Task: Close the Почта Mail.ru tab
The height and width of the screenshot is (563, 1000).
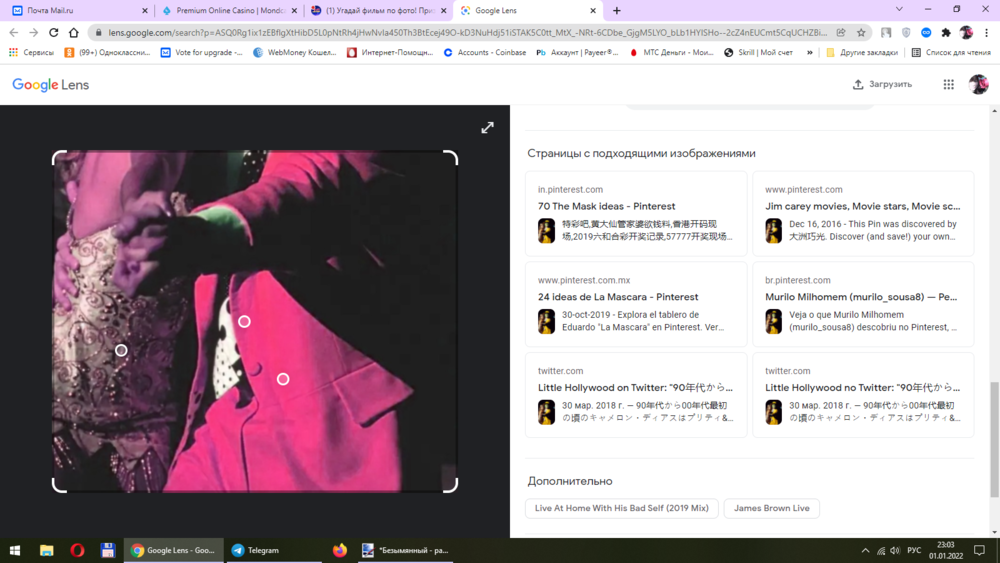Action: (x=145, y=10)
